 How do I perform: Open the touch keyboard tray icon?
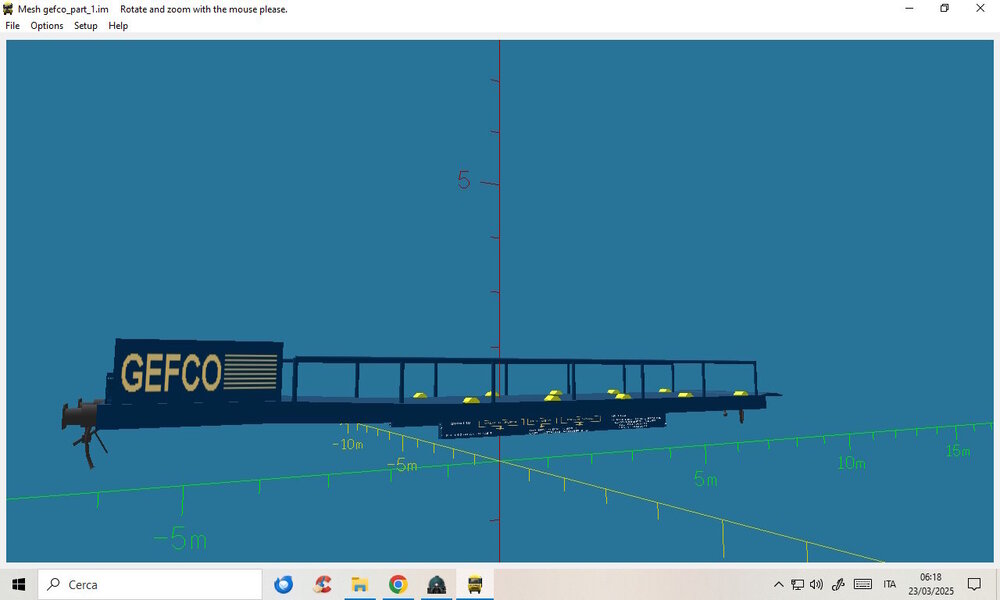(863, 584)
